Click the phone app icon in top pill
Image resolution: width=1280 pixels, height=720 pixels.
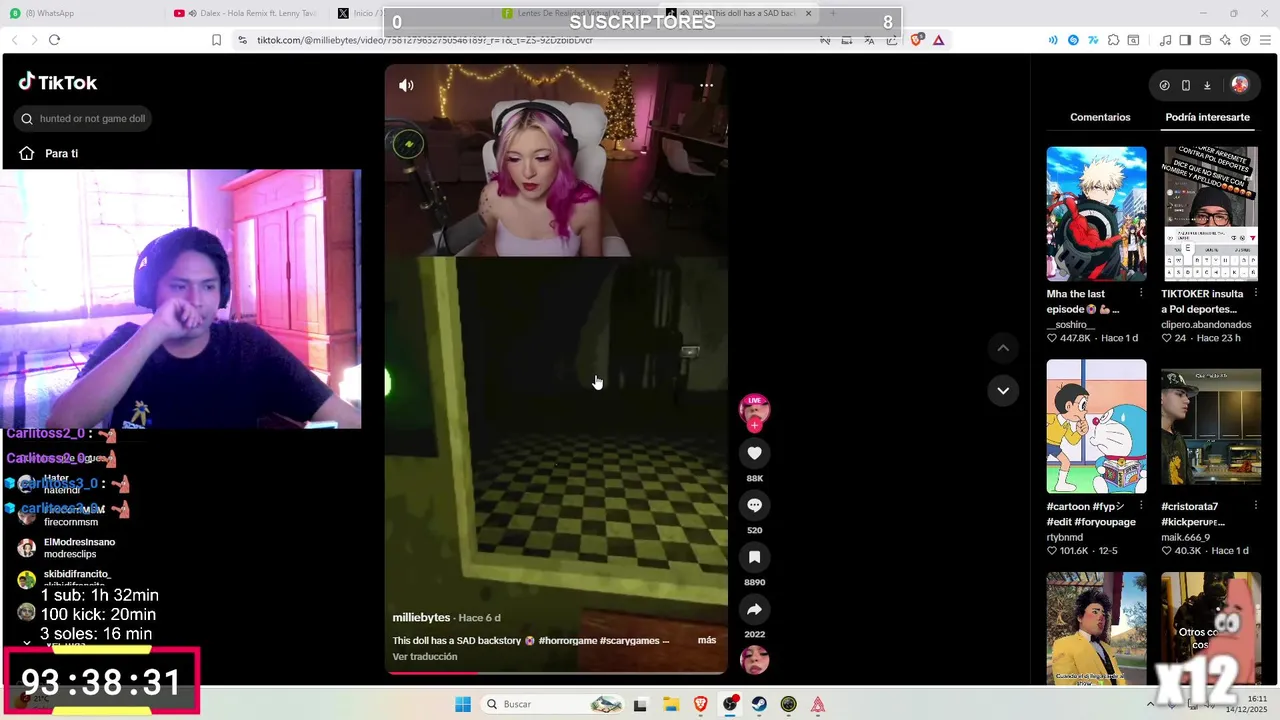click(1186, 85)
